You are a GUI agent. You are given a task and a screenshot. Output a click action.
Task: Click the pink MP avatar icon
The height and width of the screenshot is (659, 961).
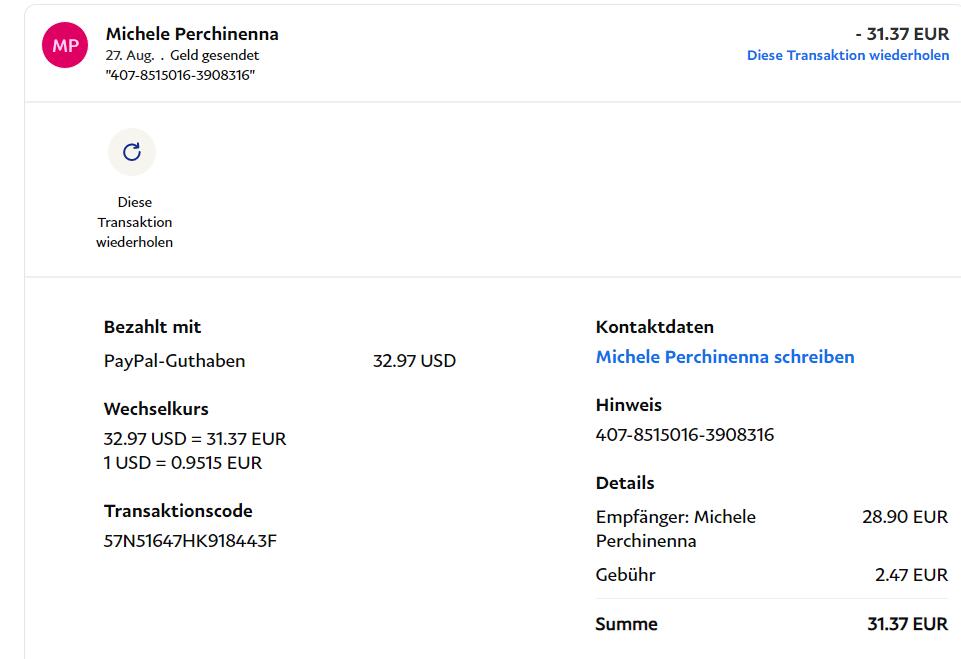click(x=65, y=46)
